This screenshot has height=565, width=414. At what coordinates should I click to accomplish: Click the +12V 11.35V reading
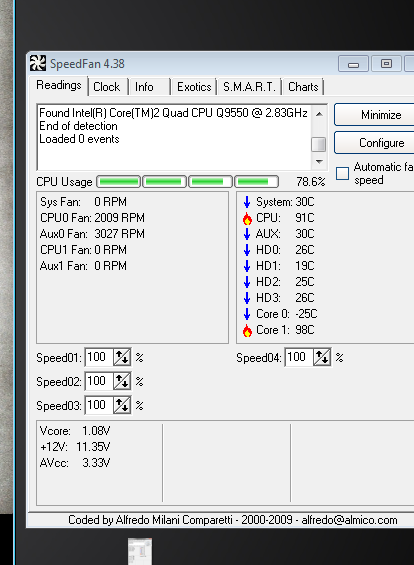click(75, 447)
